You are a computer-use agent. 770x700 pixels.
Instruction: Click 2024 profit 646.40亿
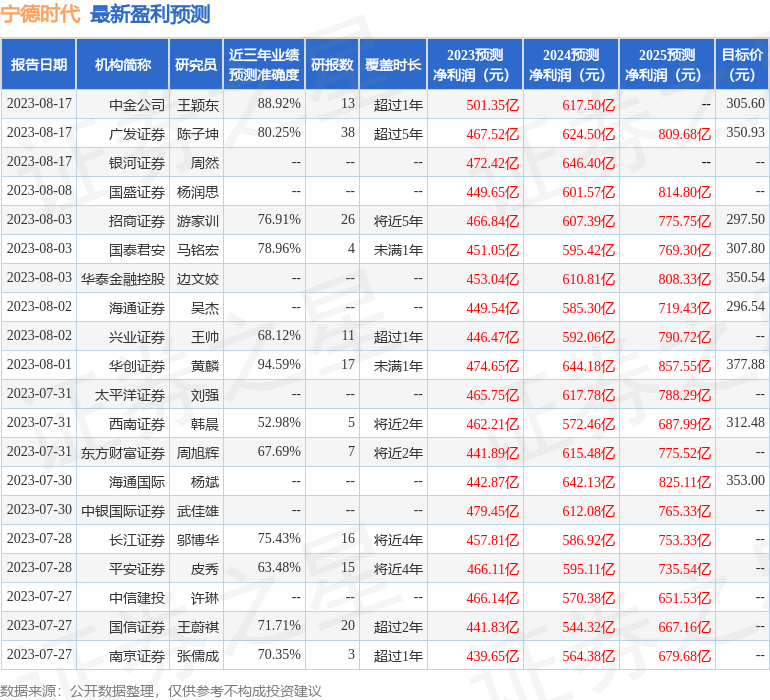(589, 163)
